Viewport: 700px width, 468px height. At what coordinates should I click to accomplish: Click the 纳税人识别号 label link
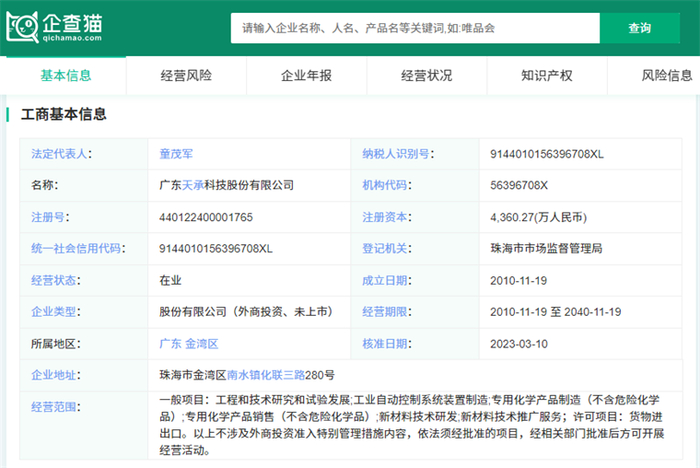[396, 154]
